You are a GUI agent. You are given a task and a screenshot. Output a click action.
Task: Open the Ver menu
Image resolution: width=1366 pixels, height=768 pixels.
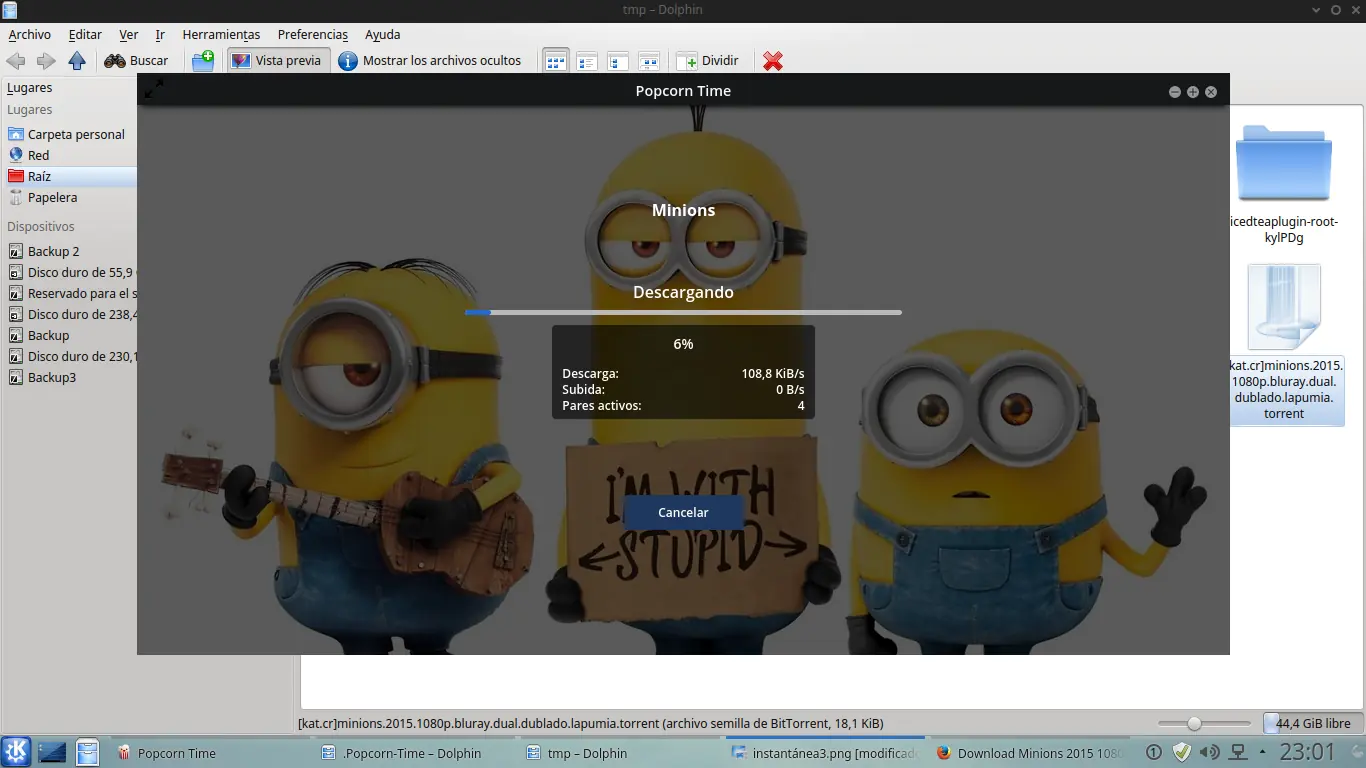tap(129, 34)
